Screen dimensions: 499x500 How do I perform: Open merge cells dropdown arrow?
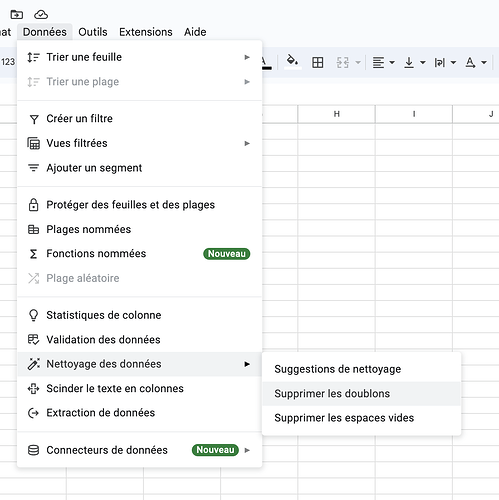click(358, 62)
